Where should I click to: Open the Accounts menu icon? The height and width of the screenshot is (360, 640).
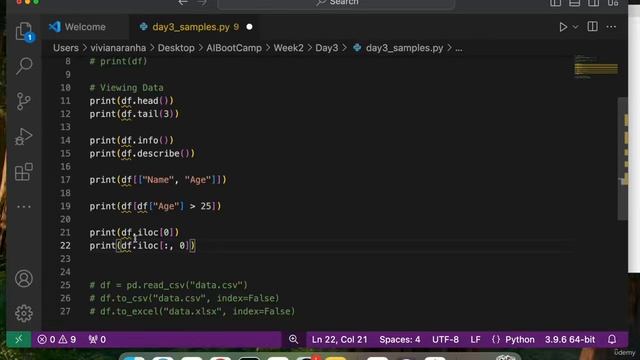[x=24, y=278]
